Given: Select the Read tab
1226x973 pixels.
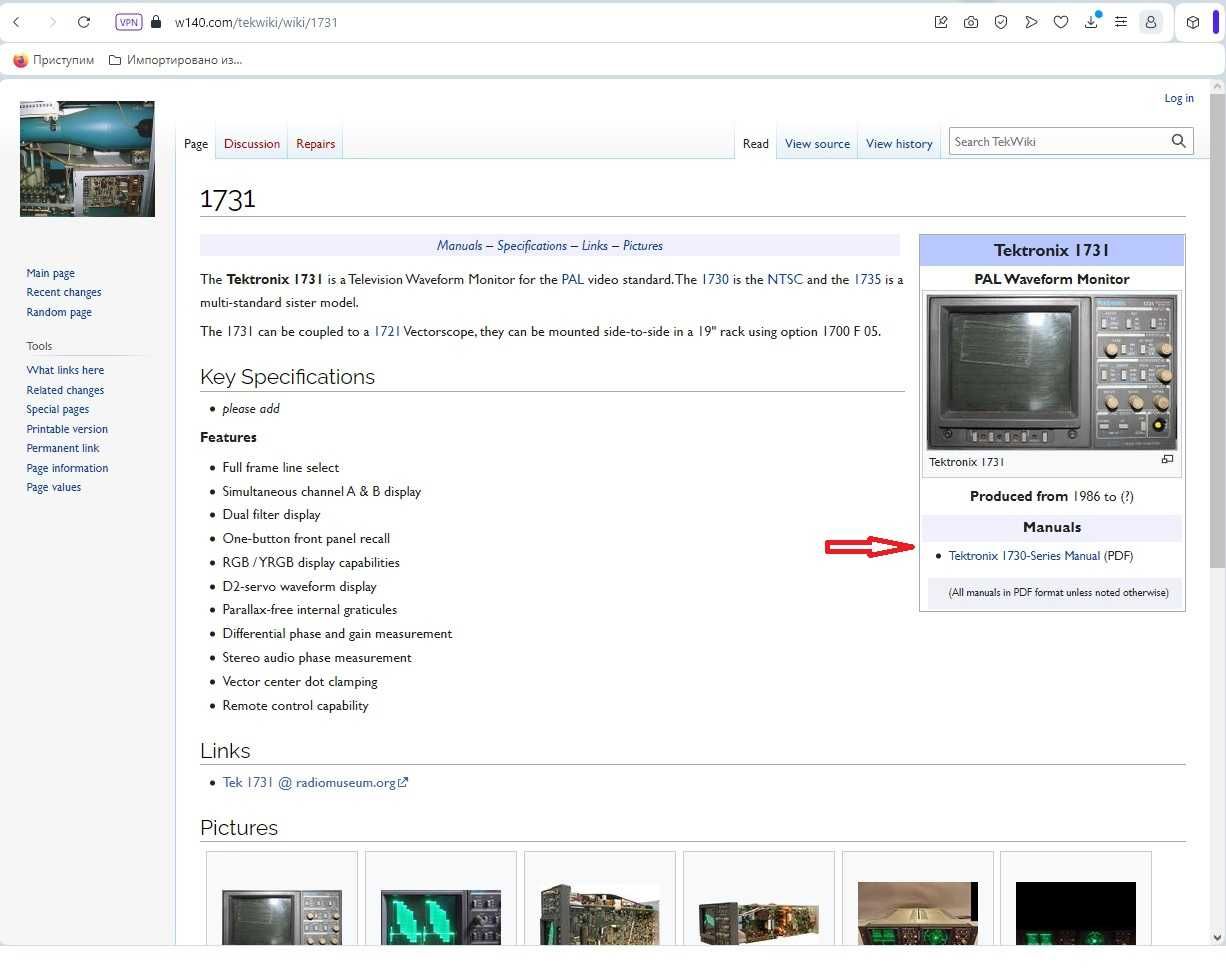Looking at the screenshot, I should [756, 144].
